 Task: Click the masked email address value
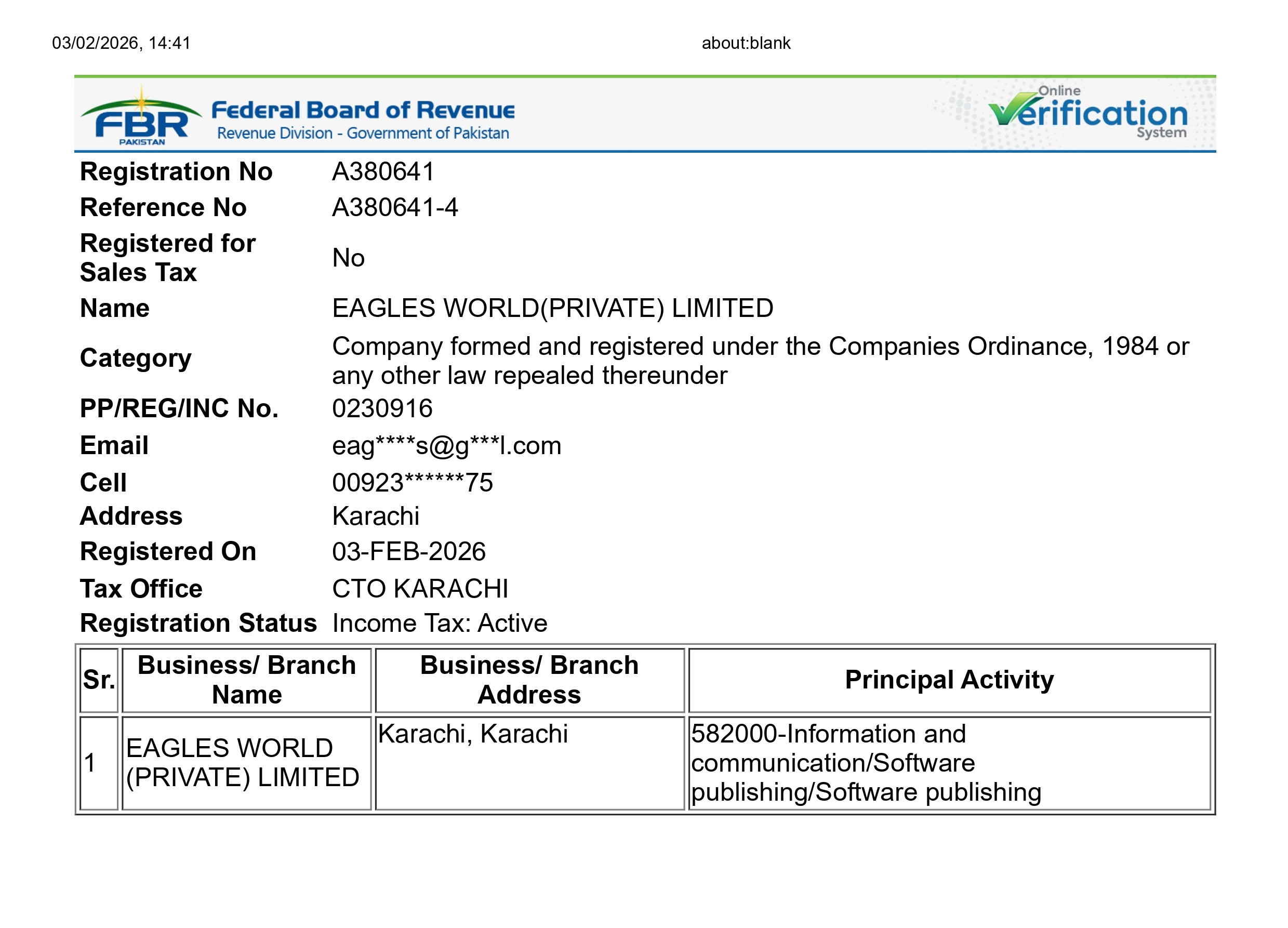pyautogui.click(x=446, y=446)
